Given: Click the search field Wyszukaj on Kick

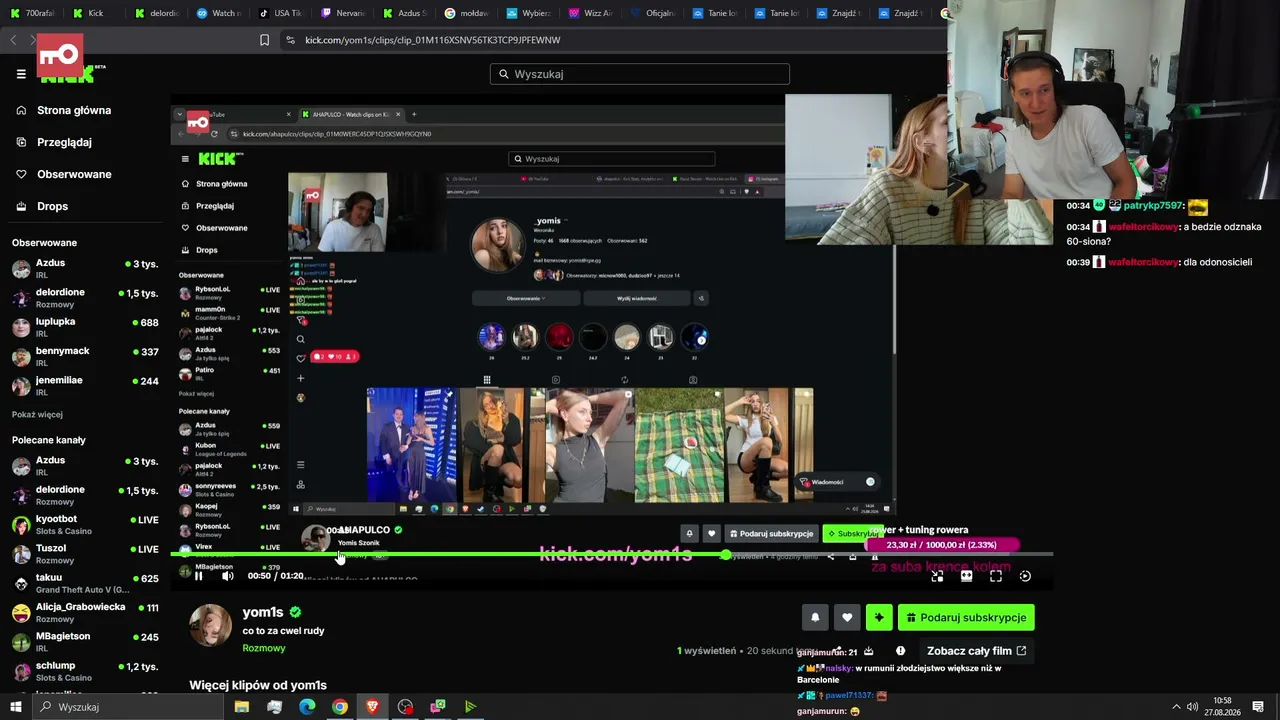Looking at the screenshot, I should point(640,74).
